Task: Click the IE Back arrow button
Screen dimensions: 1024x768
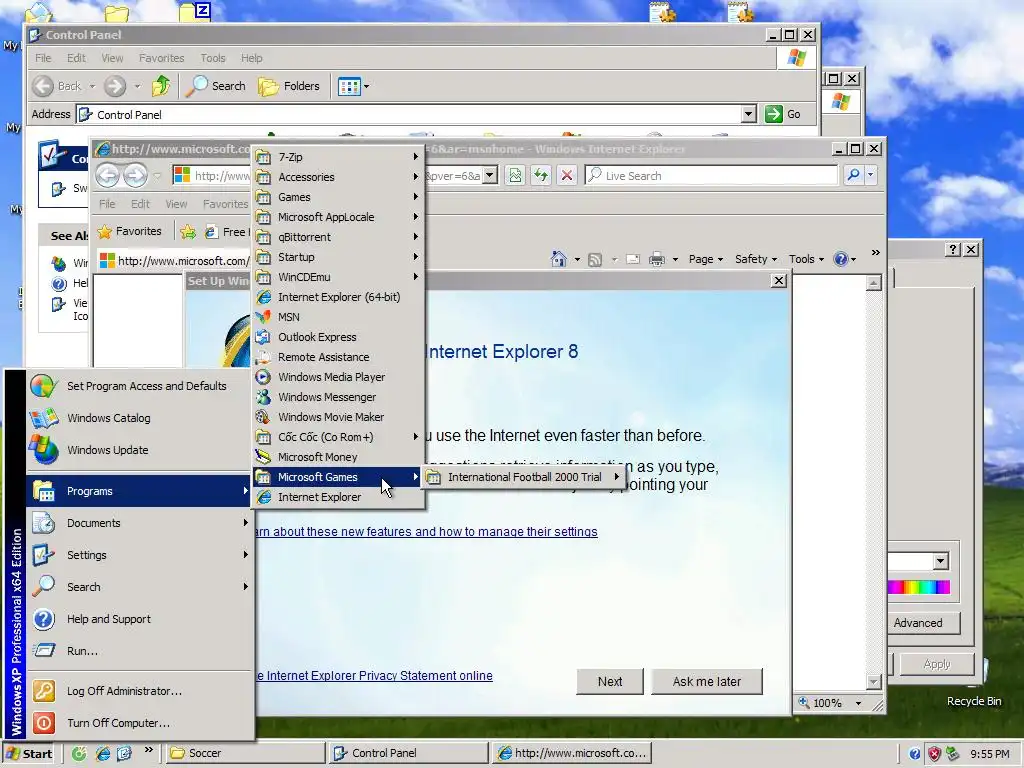Action: pyautogui.click(x=108, y=175)
